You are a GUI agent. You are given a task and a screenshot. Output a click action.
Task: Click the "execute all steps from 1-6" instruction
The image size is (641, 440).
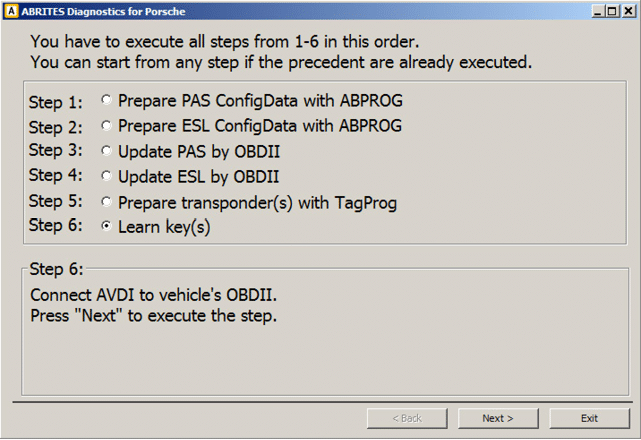tap(224, 42)
